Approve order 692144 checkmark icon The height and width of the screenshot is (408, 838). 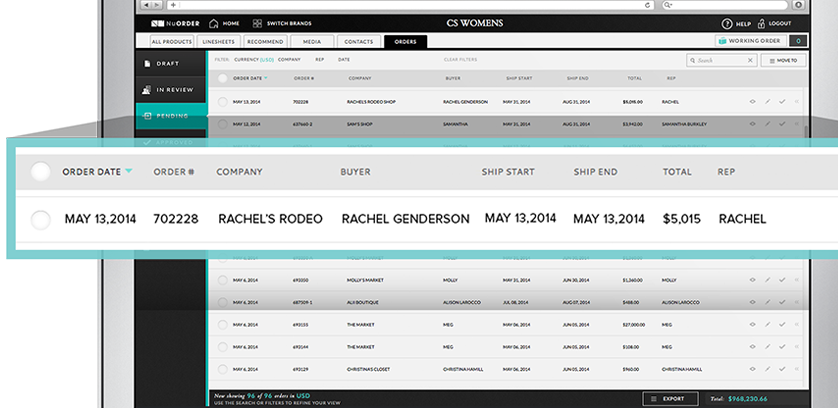point(782,347)
